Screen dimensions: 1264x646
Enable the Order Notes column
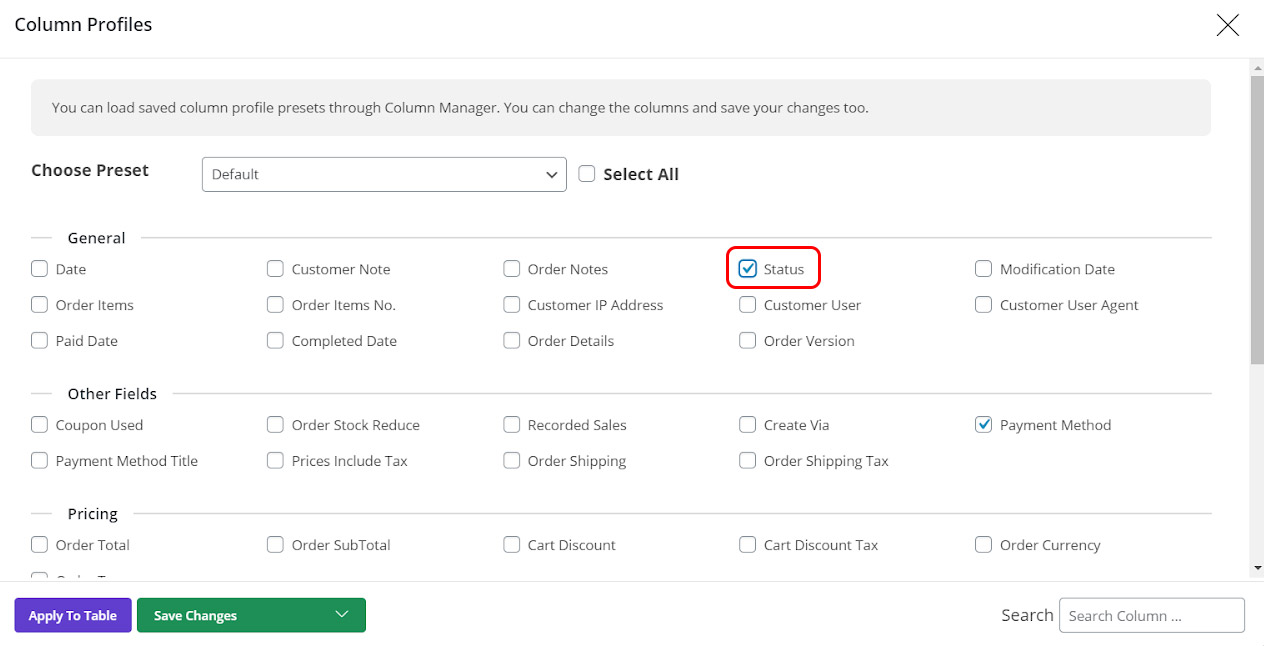[511, 269]
